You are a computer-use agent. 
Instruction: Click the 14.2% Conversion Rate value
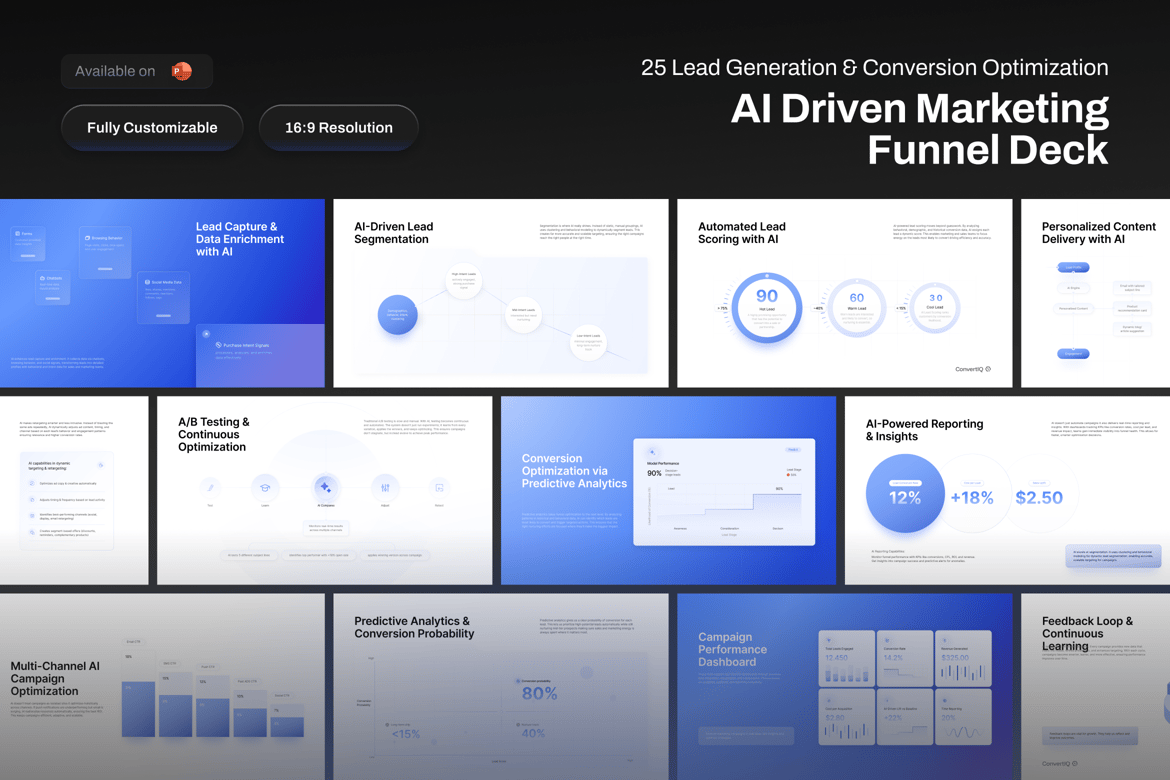[x=893, y=658]
